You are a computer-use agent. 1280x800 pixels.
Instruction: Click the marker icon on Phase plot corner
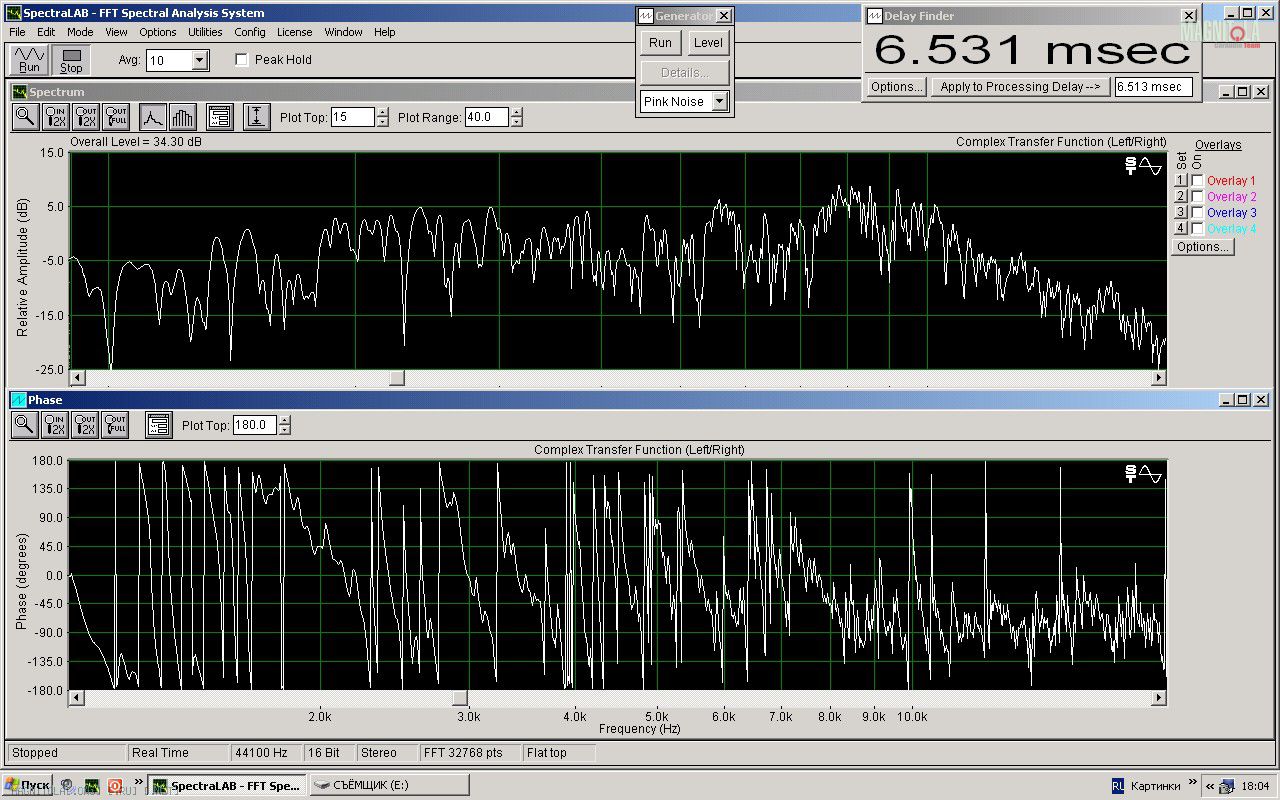coord(1143,474)
